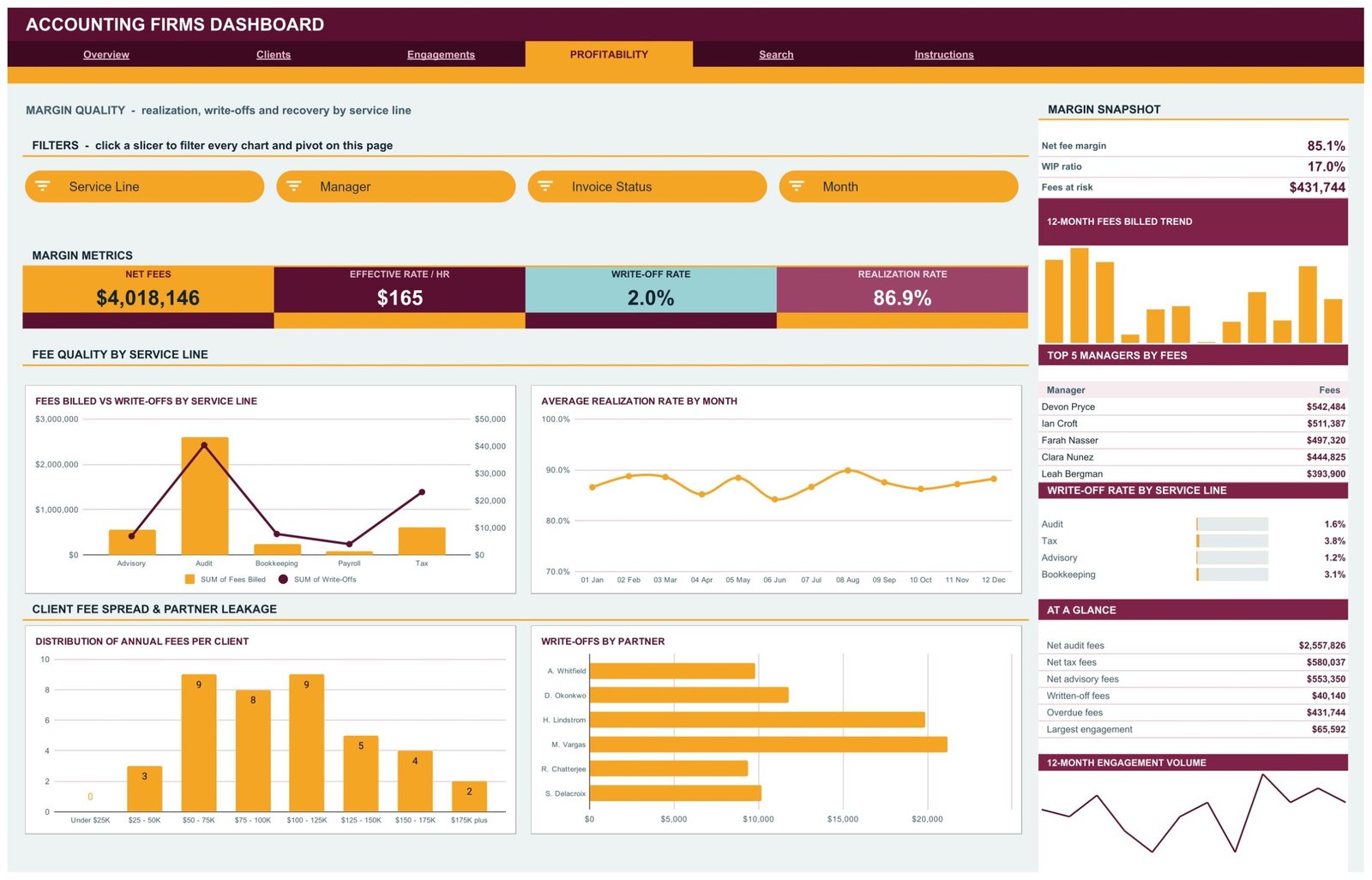Click the Overdue fees row
The height and width of the screenshot is (880, 1372).
click(x=1193, y=712)
